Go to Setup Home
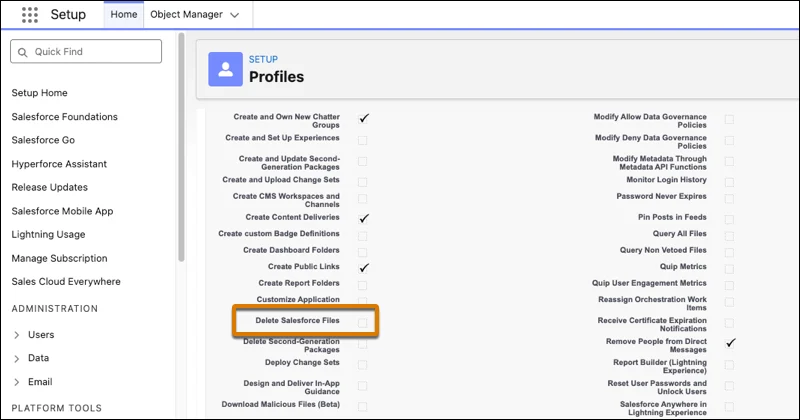This screenshot has height=420, width=800. [x=40, y=93]
